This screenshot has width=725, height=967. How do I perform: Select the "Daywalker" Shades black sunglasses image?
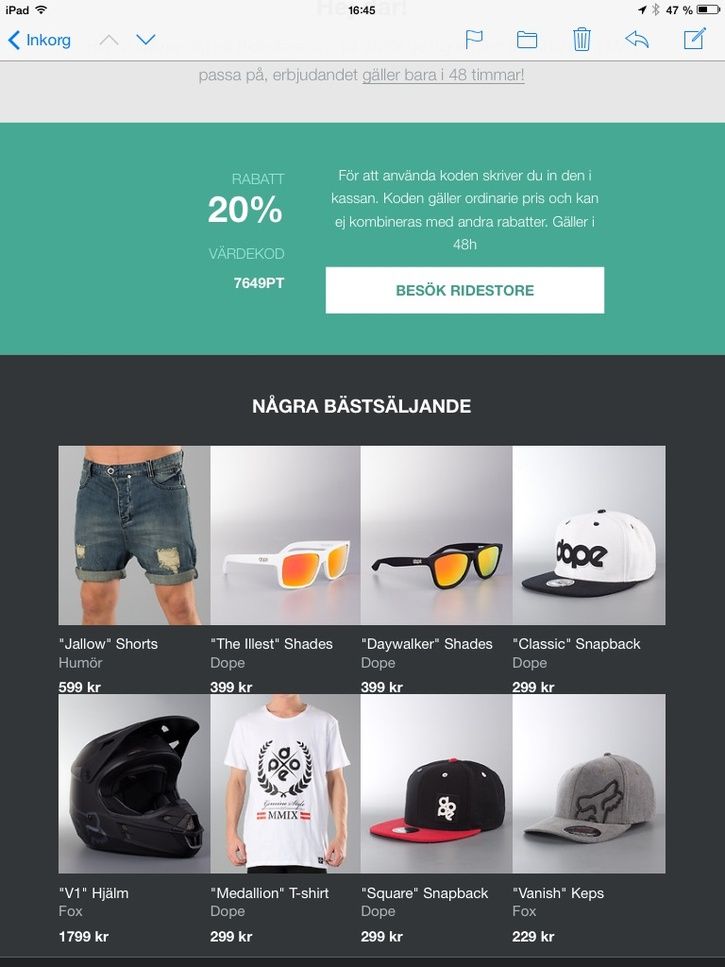436,535
